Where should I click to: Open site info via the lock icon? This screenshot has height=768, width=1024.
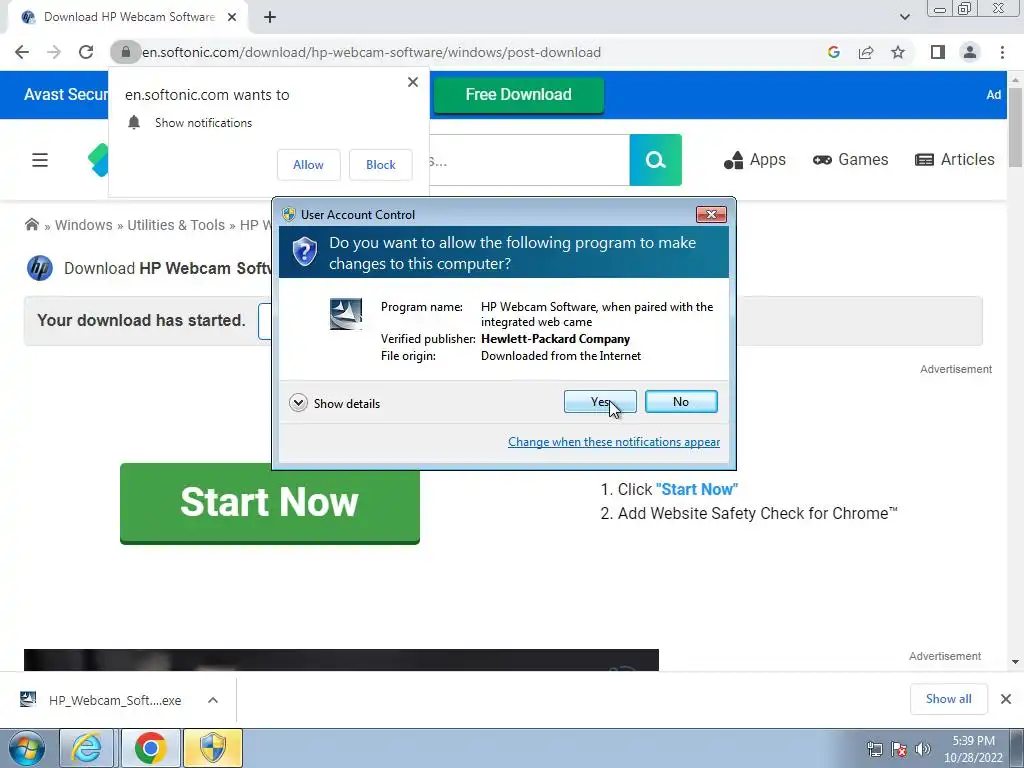(x=125, y=52)
